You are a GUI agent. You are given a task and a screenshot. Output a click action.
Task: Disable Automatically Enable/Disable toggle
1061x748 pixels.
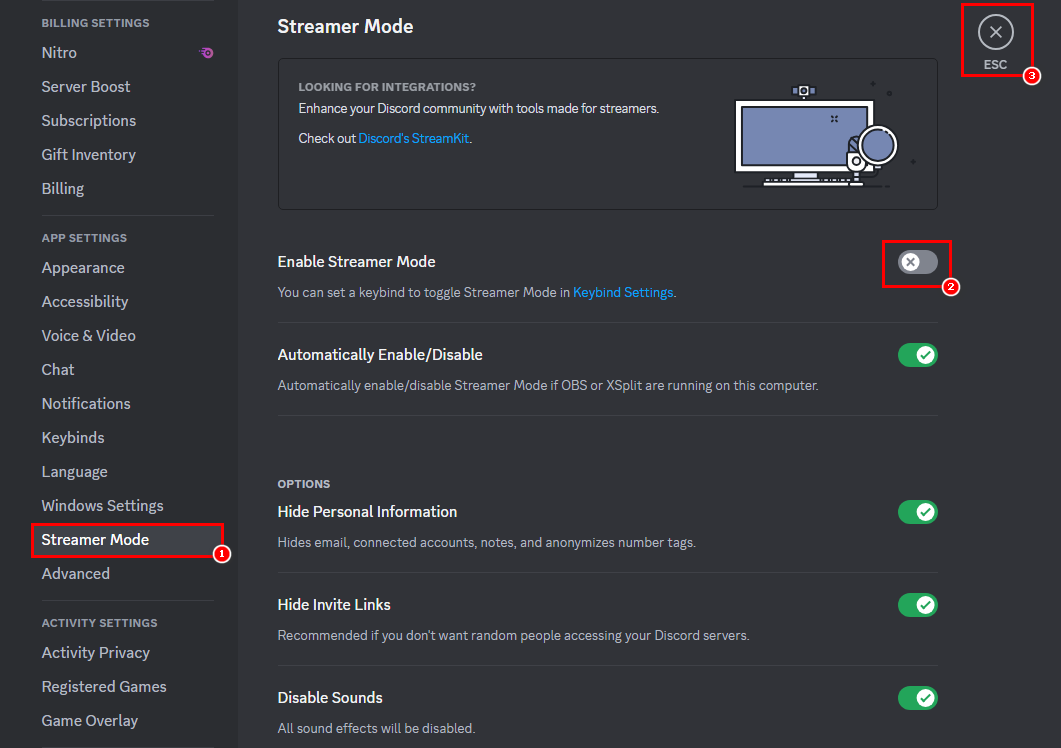tap(917, 355)
